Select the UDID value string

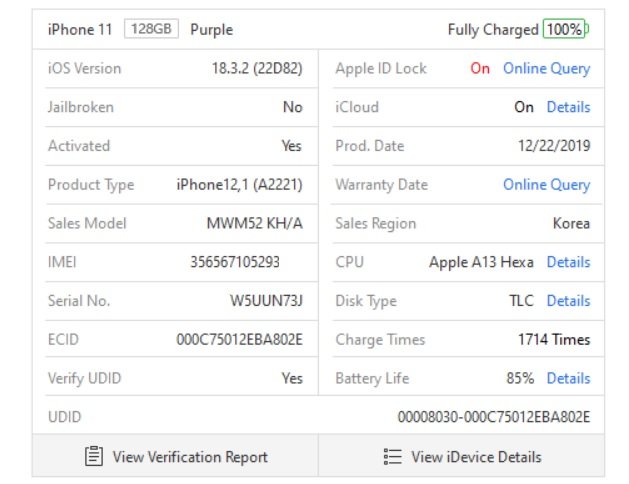494,417
